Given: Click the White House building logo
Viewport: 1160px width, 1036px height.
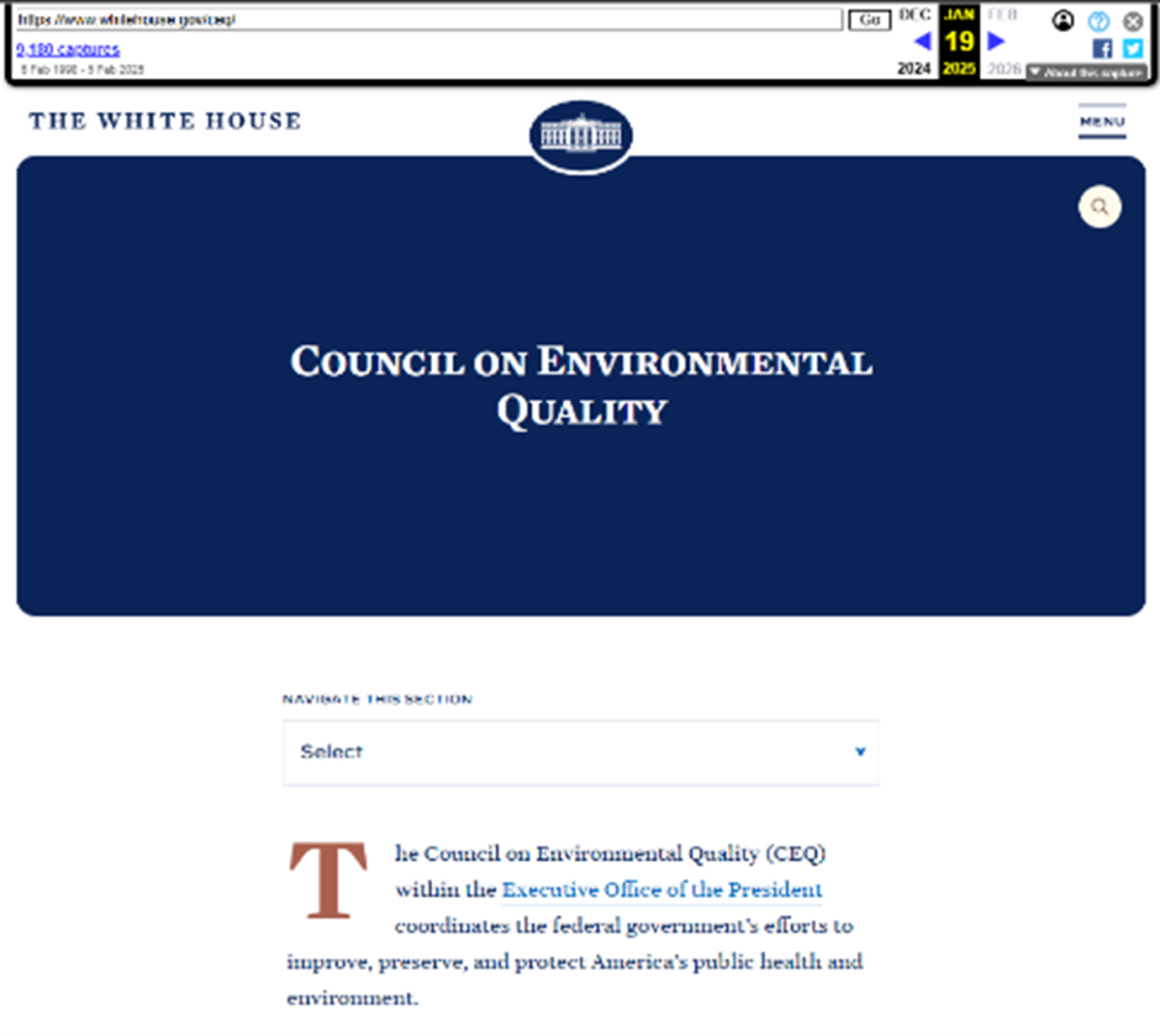Looking at the screenshot, I should pos(581,136).
